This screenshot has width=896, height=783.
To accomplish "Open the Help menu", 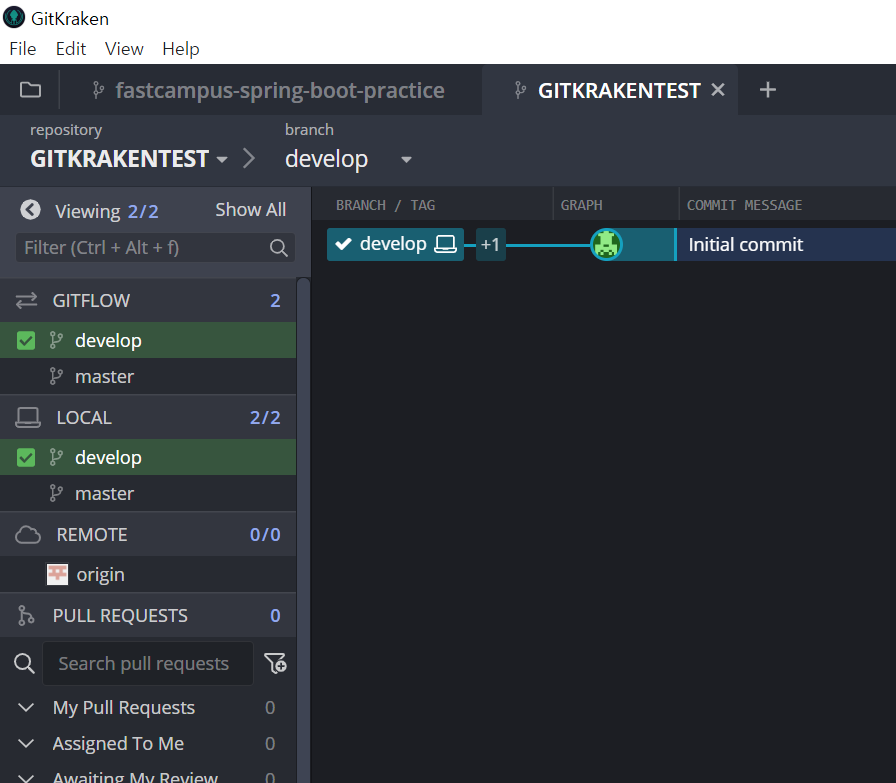I will [x=181, y=49].
